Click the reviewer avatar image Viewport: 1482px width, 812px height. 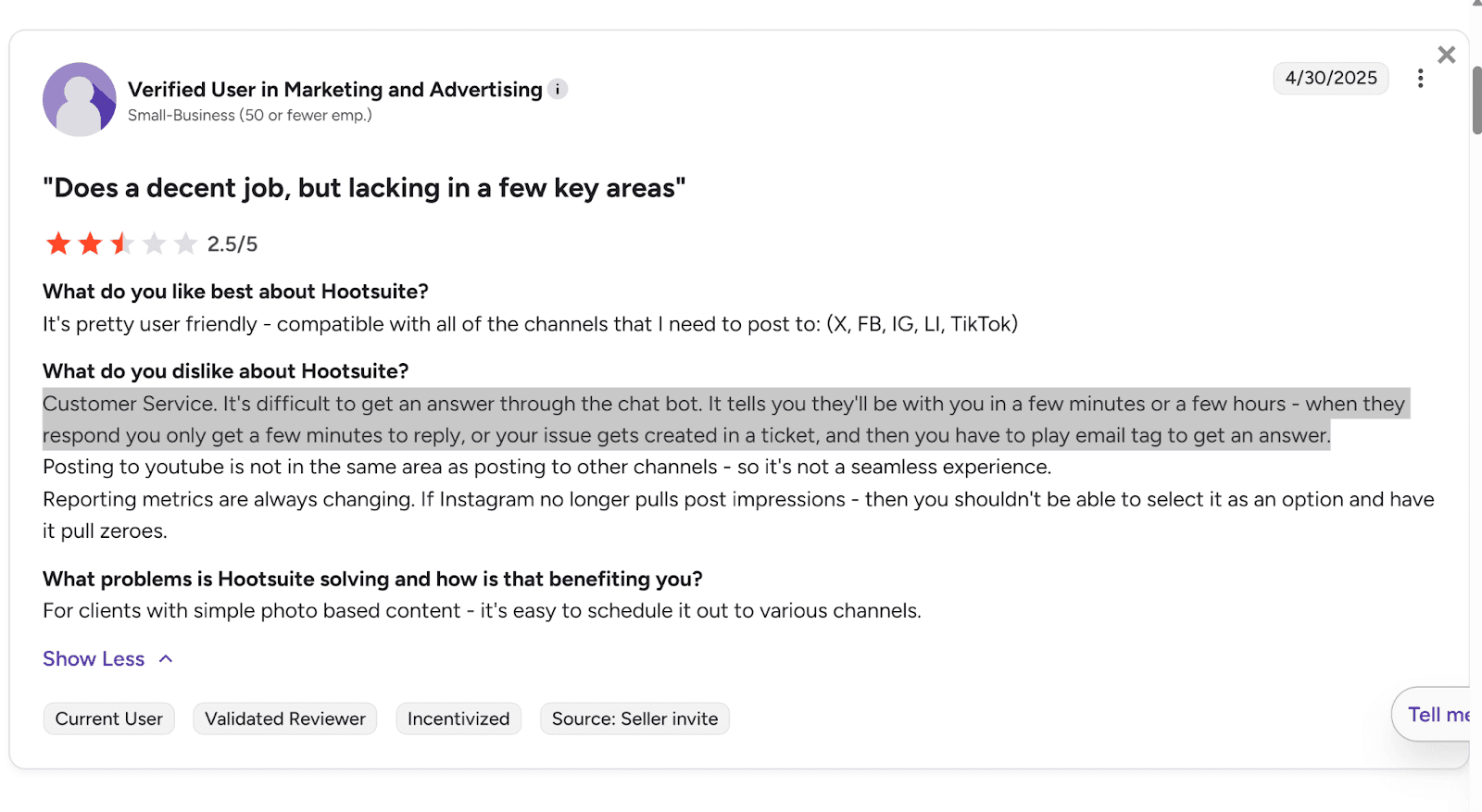(x=79, y=99)
